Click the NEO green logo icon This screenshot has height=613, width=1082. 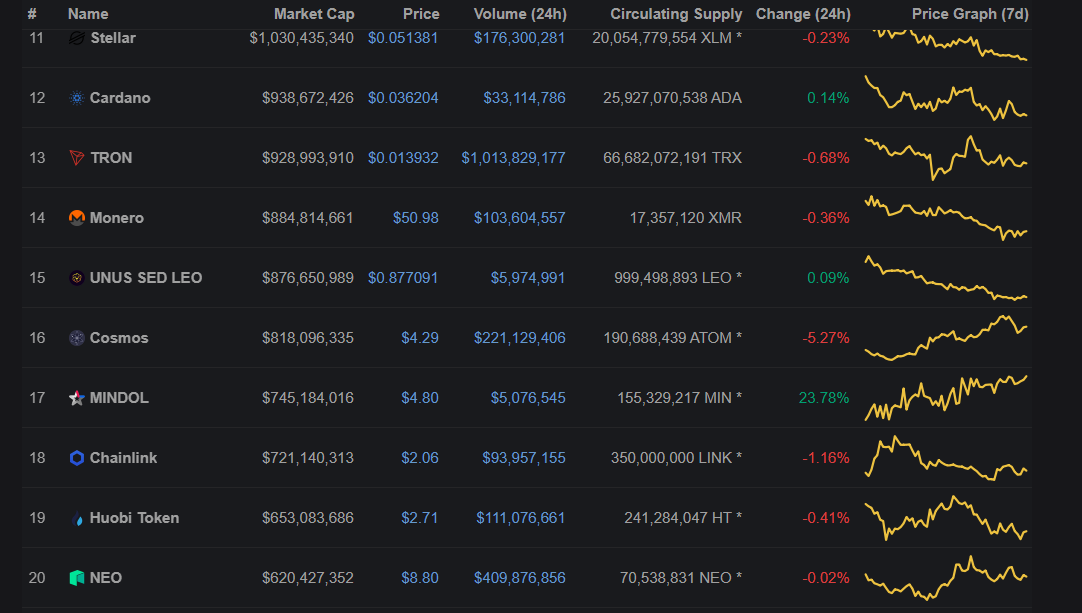(x=77, y=578)
